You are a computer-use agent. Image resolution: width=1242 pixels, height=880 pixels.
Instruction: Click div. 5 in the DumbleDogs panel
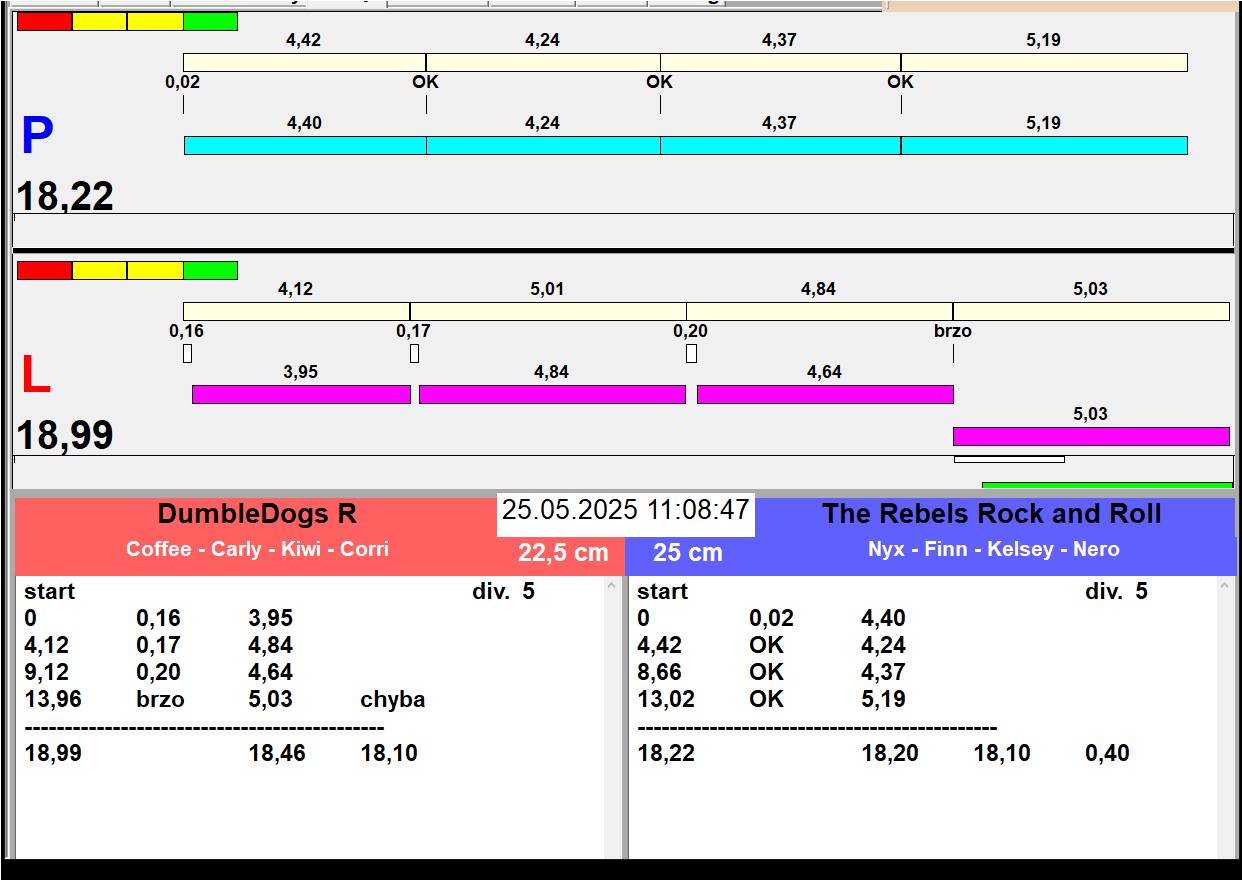coord(503,591)
